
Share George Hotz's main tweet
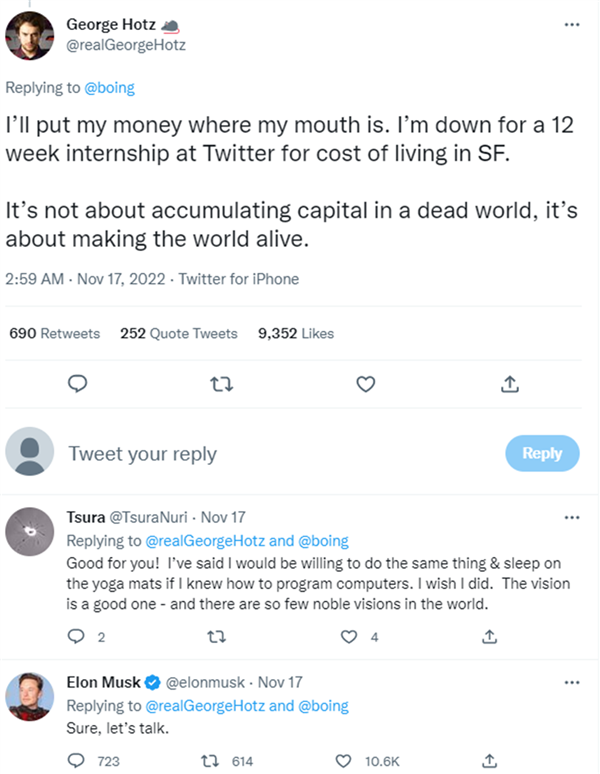point(510,384)
